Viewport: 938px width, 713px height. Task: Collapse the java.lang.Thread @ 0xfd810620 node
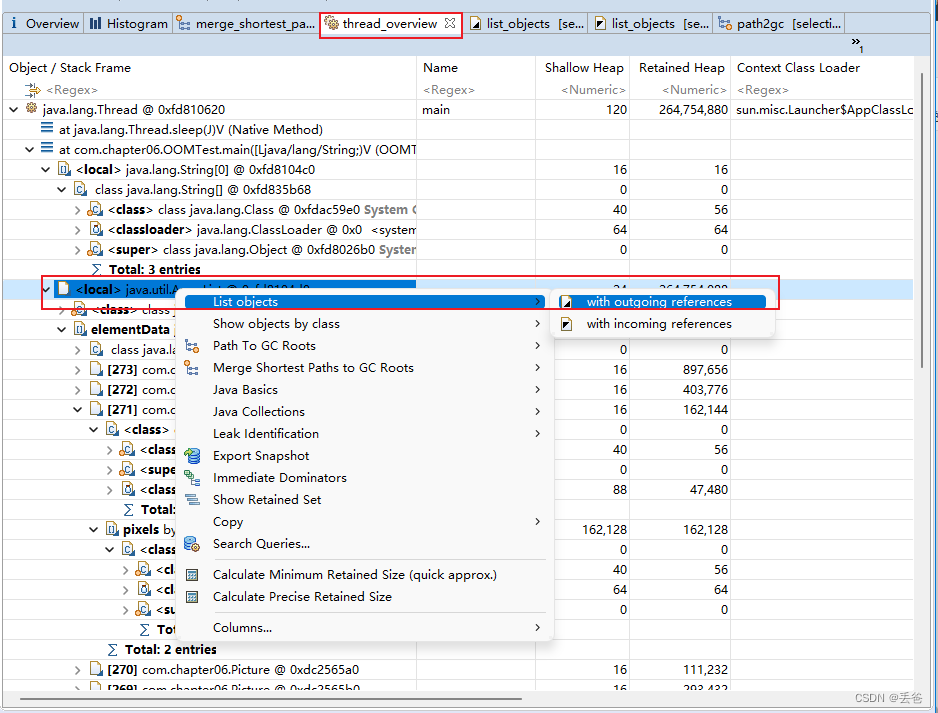14,109
